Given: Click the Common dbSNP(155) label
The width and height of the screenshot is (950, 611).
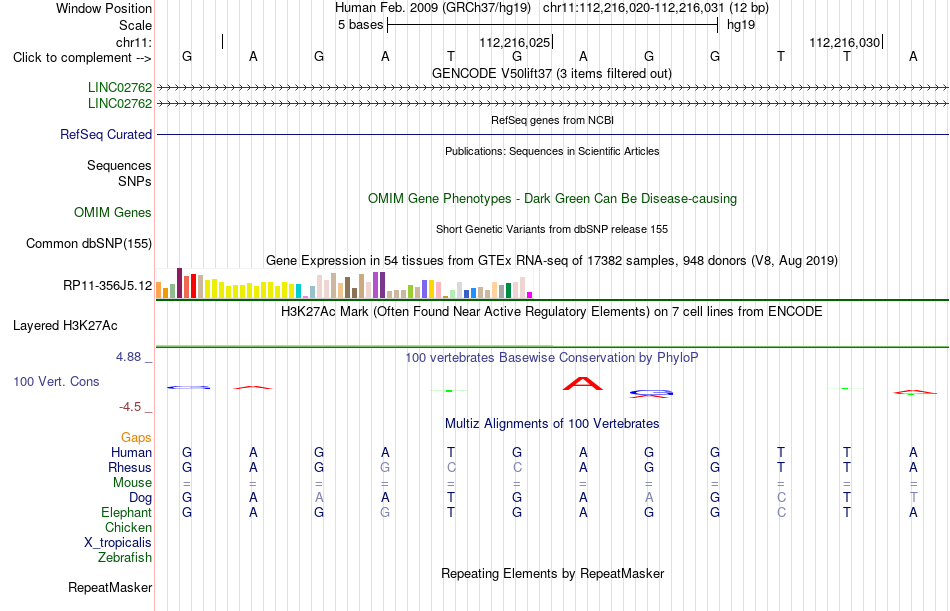Looking at the screenshot, I should tap(89, 244).
